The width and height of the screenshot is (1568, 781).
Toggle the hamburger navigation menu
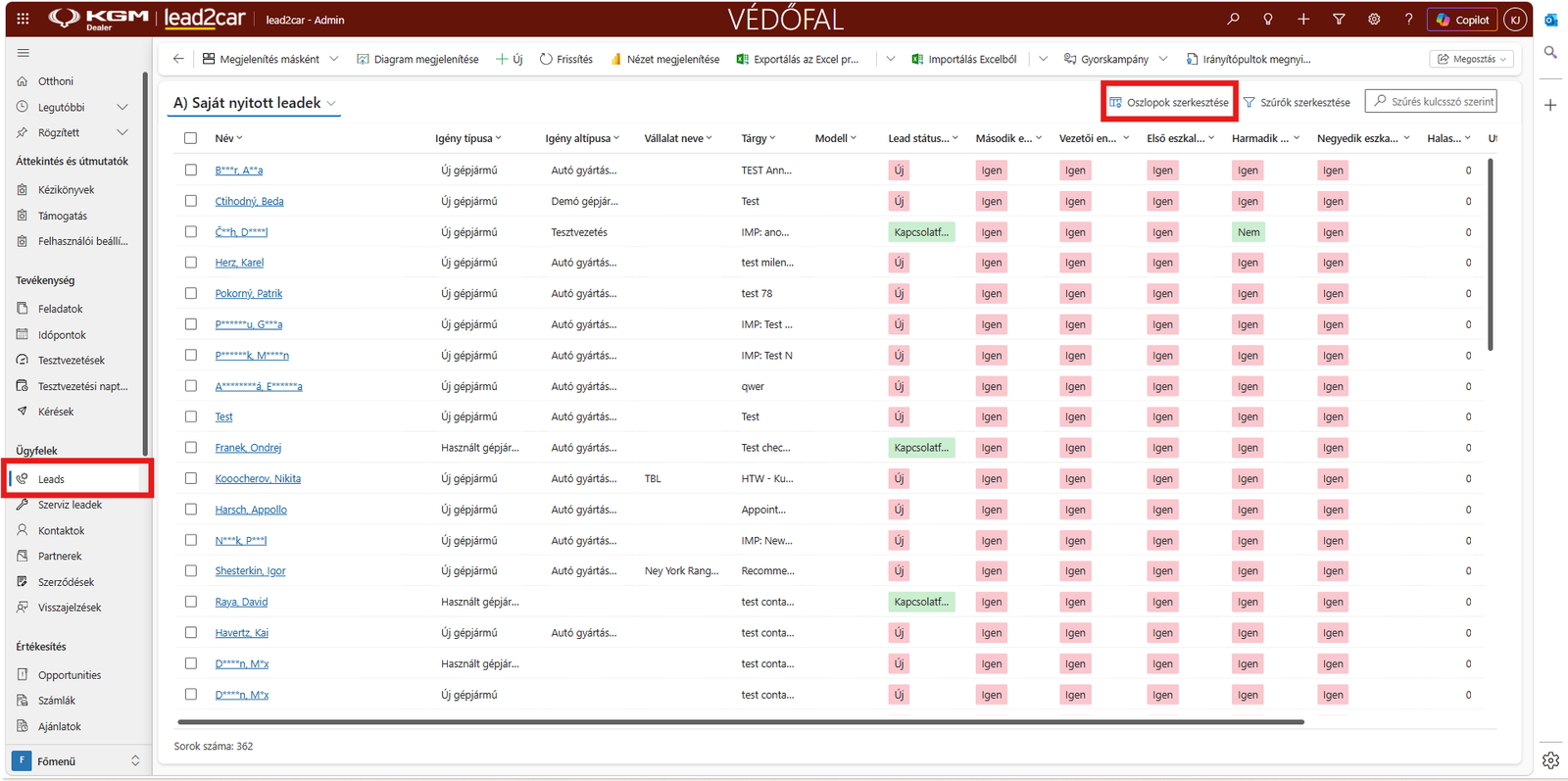24,53
